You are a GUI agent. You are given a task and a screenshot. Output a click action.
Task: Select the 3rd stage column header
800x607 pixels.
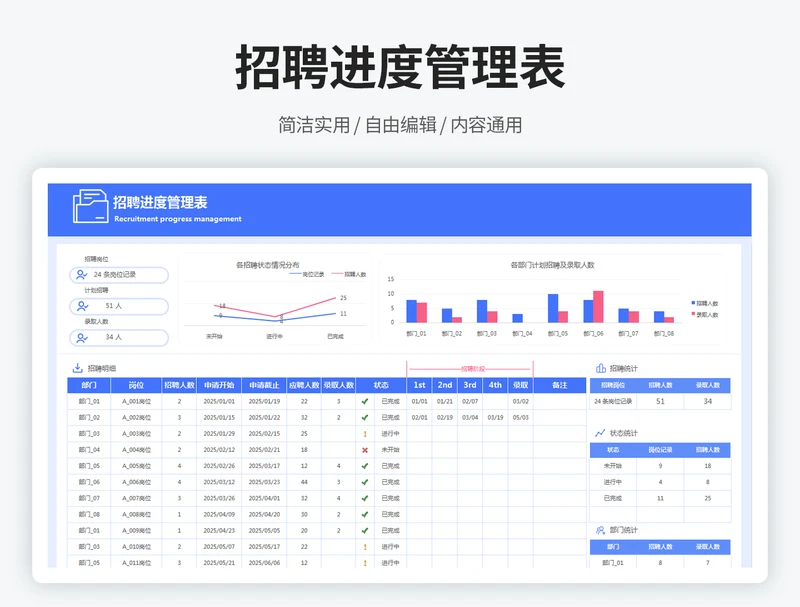point(470,385)
